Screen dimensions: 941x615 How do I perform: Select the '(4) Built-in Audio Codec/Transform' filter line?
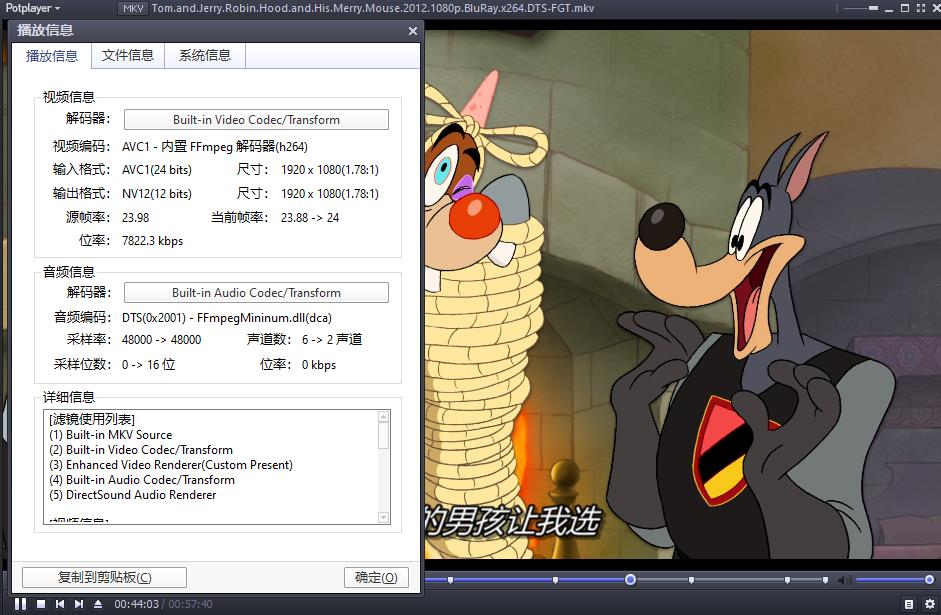pos(142,480)
